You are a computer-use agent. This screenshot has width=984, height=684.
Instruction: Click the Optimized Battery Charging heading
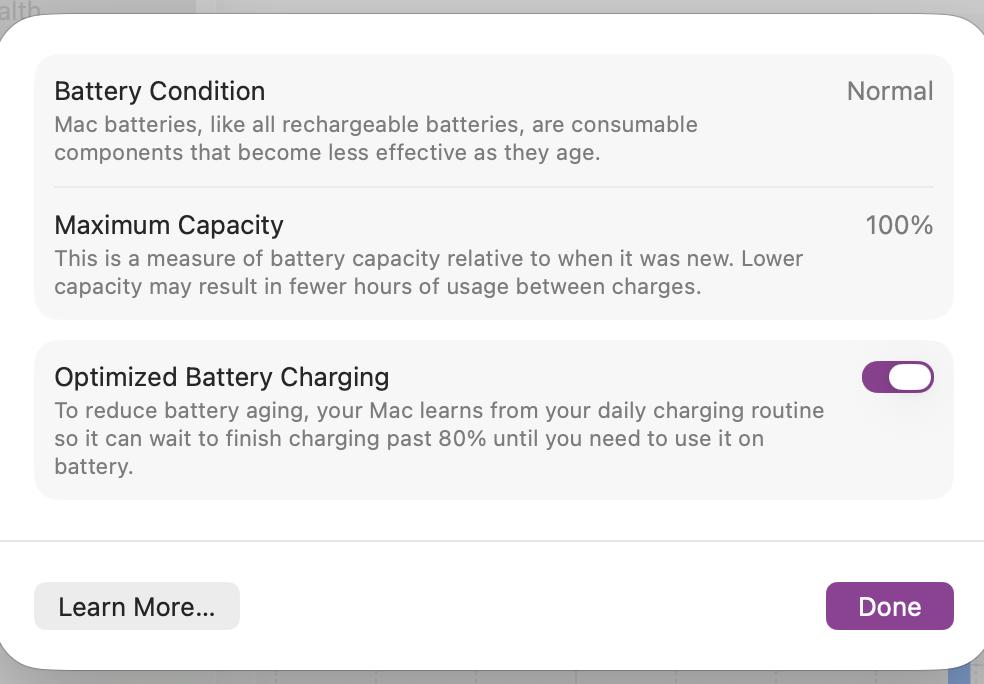tap(222, 377)
